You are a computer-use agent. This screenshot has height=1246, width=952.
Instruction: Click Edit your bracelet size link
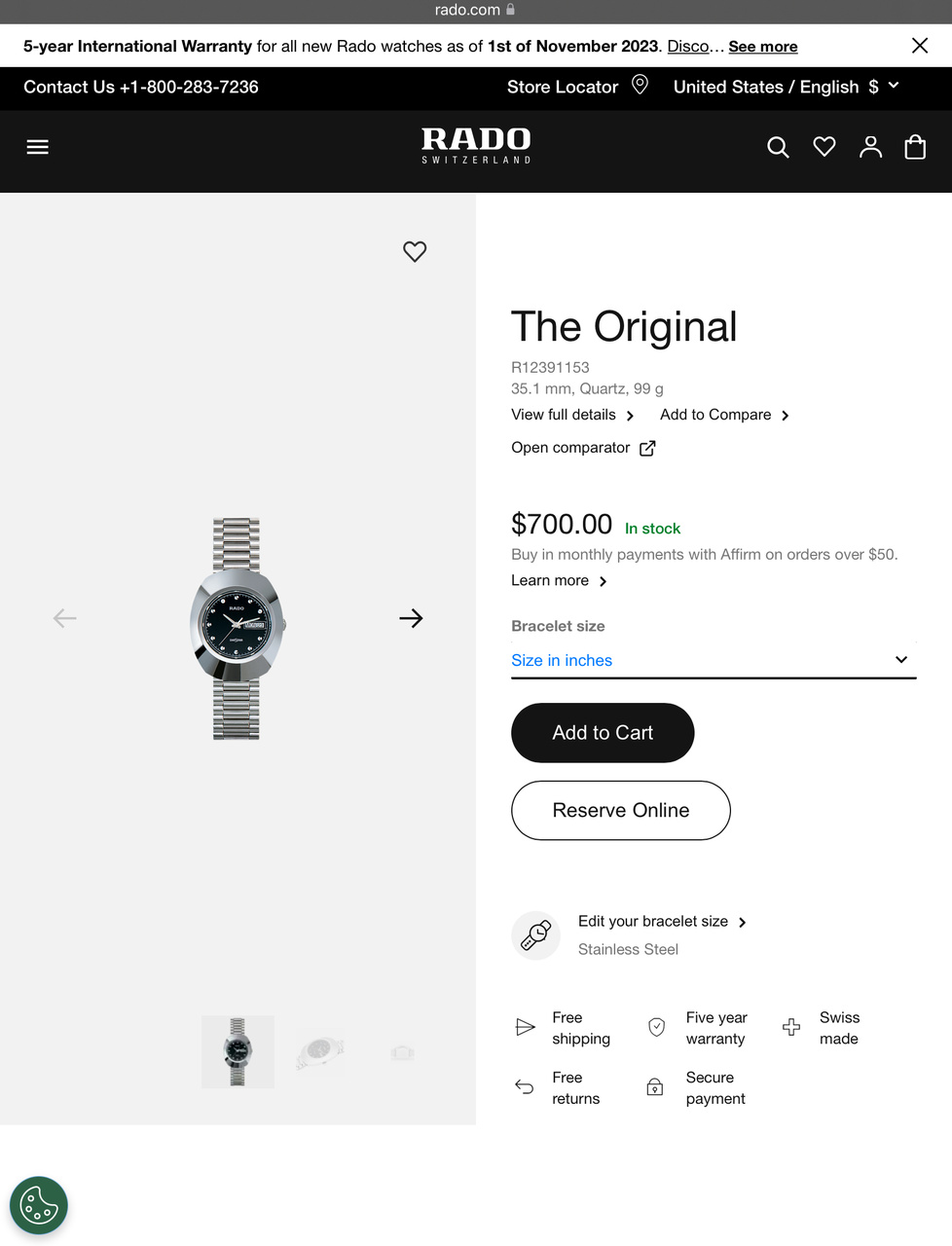[662, 922]
